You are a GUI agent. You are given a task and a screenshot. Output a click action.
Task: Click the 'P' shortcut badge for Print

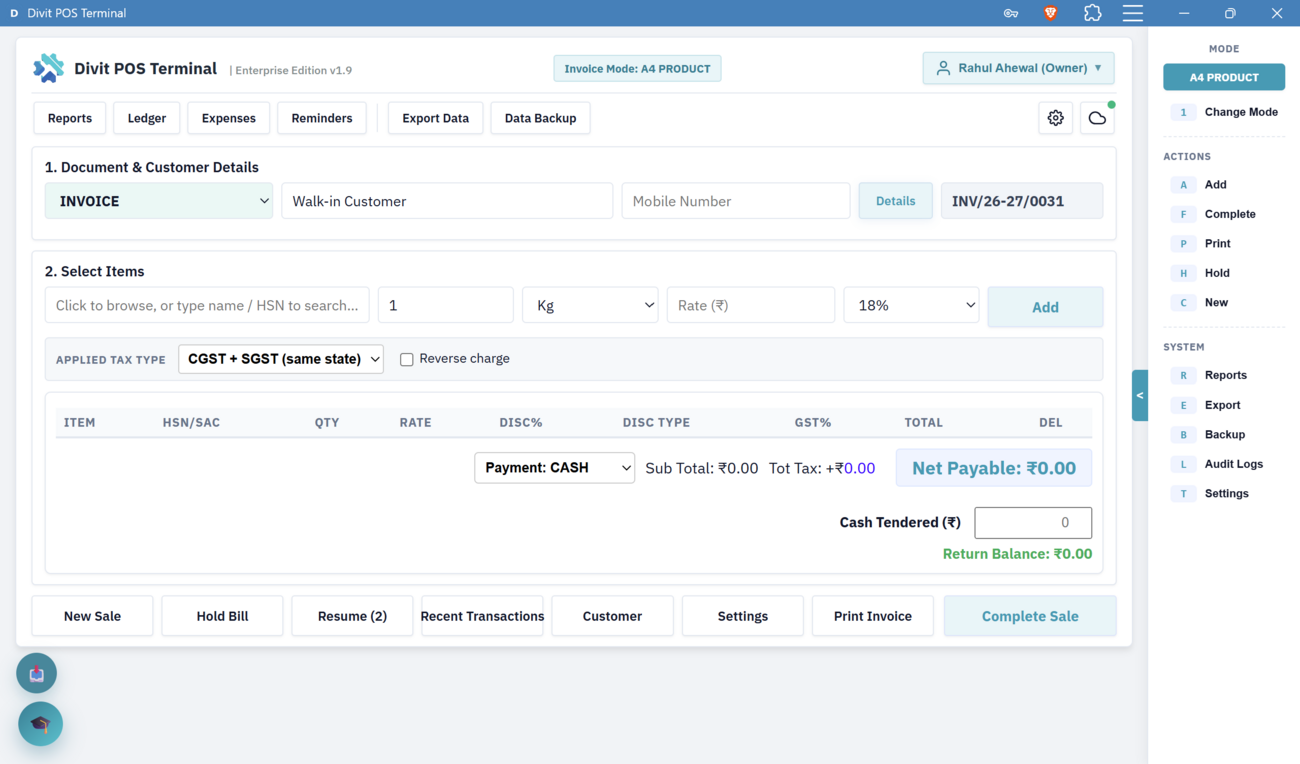coord(1183,244)
